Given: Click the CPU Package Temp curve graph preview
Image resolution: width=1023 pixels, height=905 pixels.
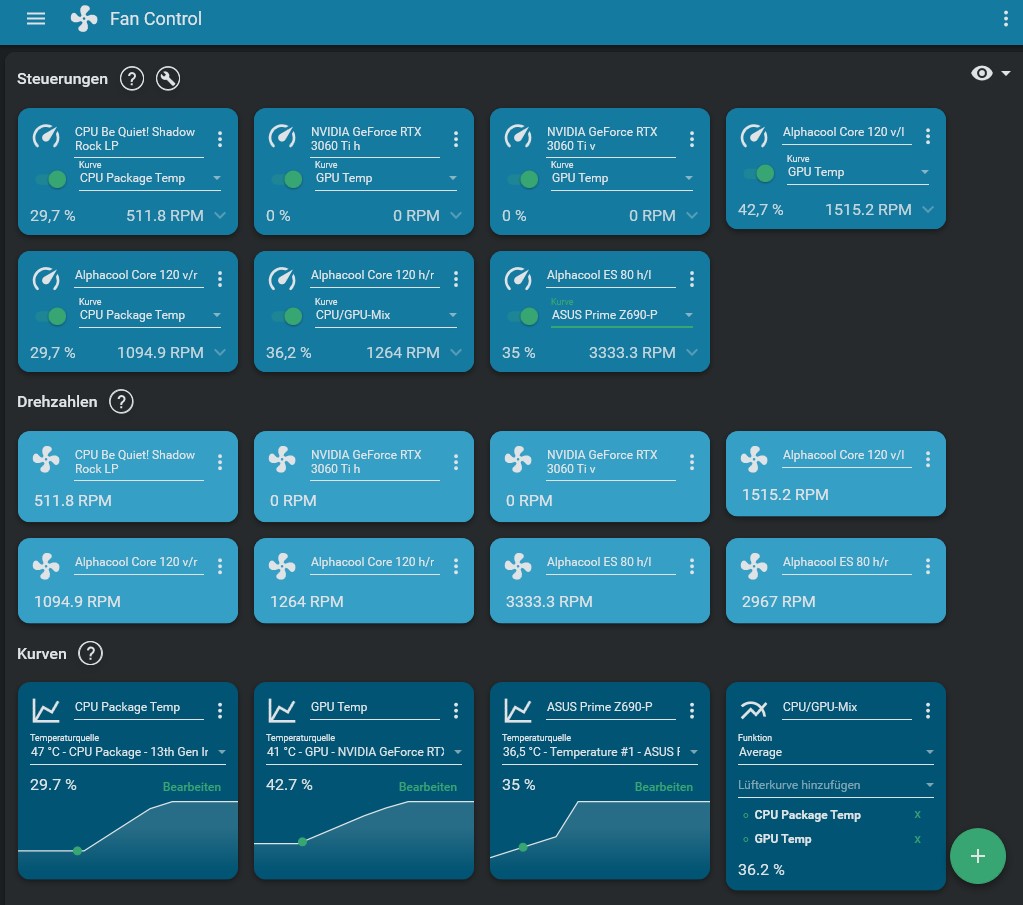Looking at the screenshot, I should (128, 838).
